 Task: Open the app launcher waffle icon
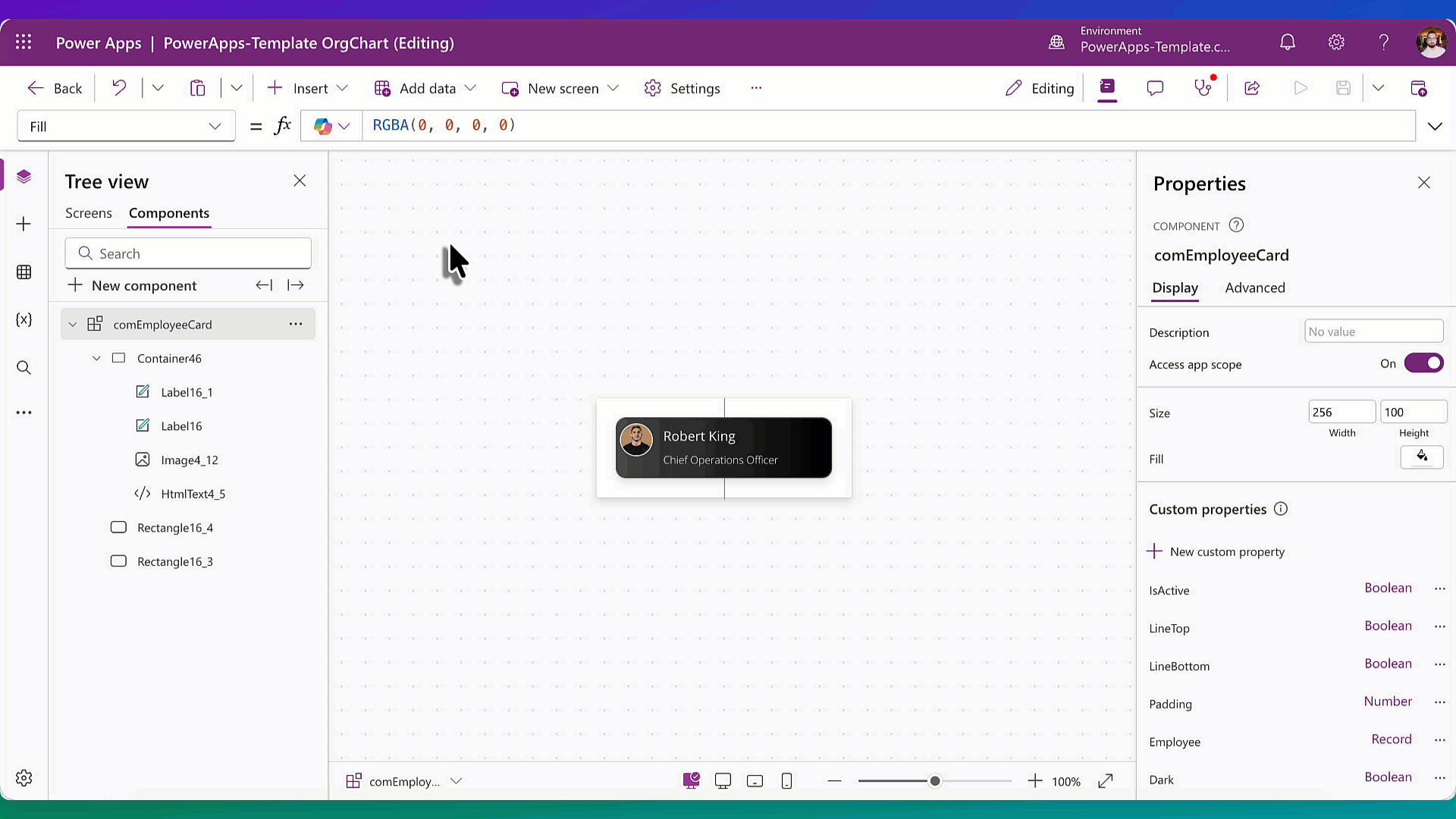pyautogui.click(x=24, y=42)
